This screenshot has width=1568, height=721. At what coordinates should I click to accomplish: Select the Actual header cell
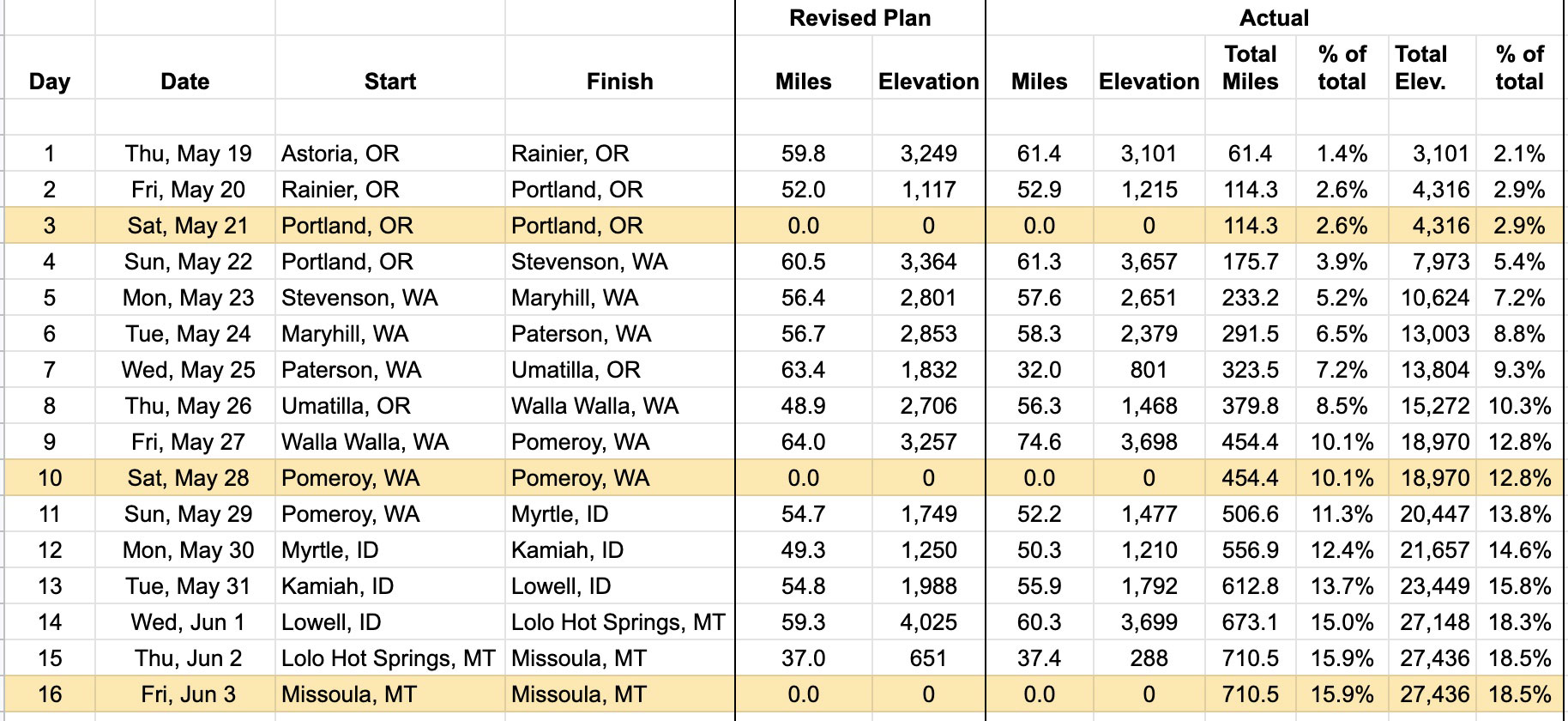point(1274,18)
